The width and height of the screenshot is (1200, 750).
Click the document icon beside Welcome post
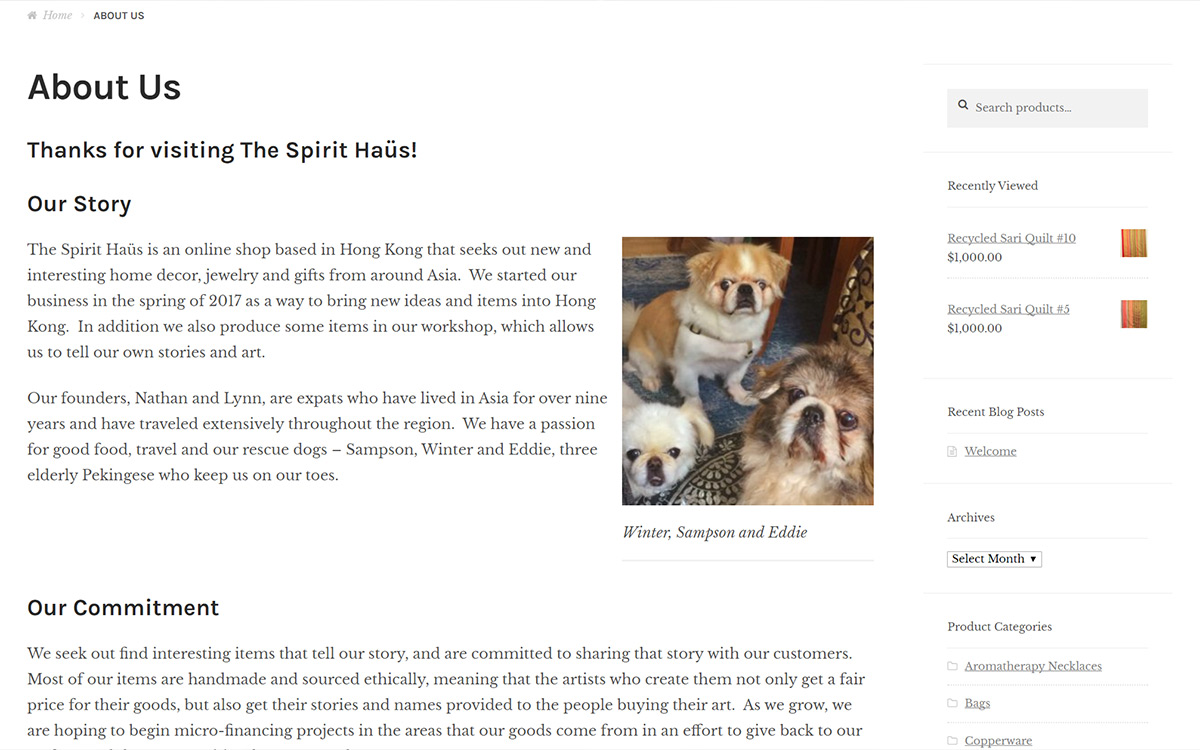coord(952,452)
